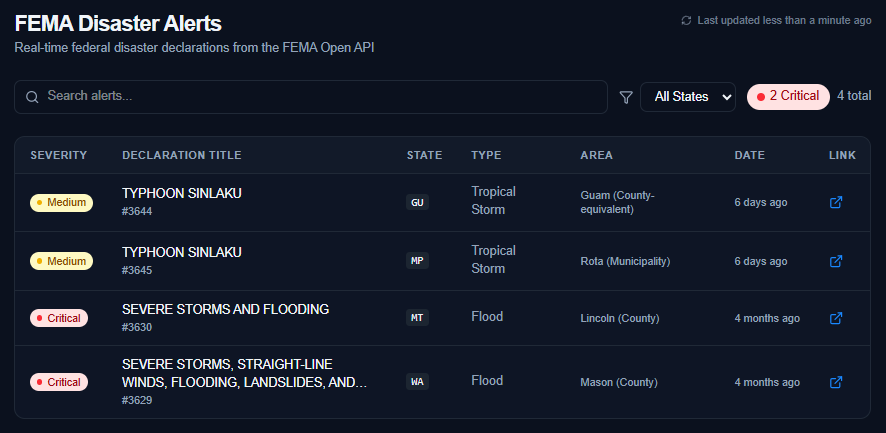Open external link for Mason County flood
Image resolution: width=886 pixels, height=433 pixels.
[x=836, y=382]
